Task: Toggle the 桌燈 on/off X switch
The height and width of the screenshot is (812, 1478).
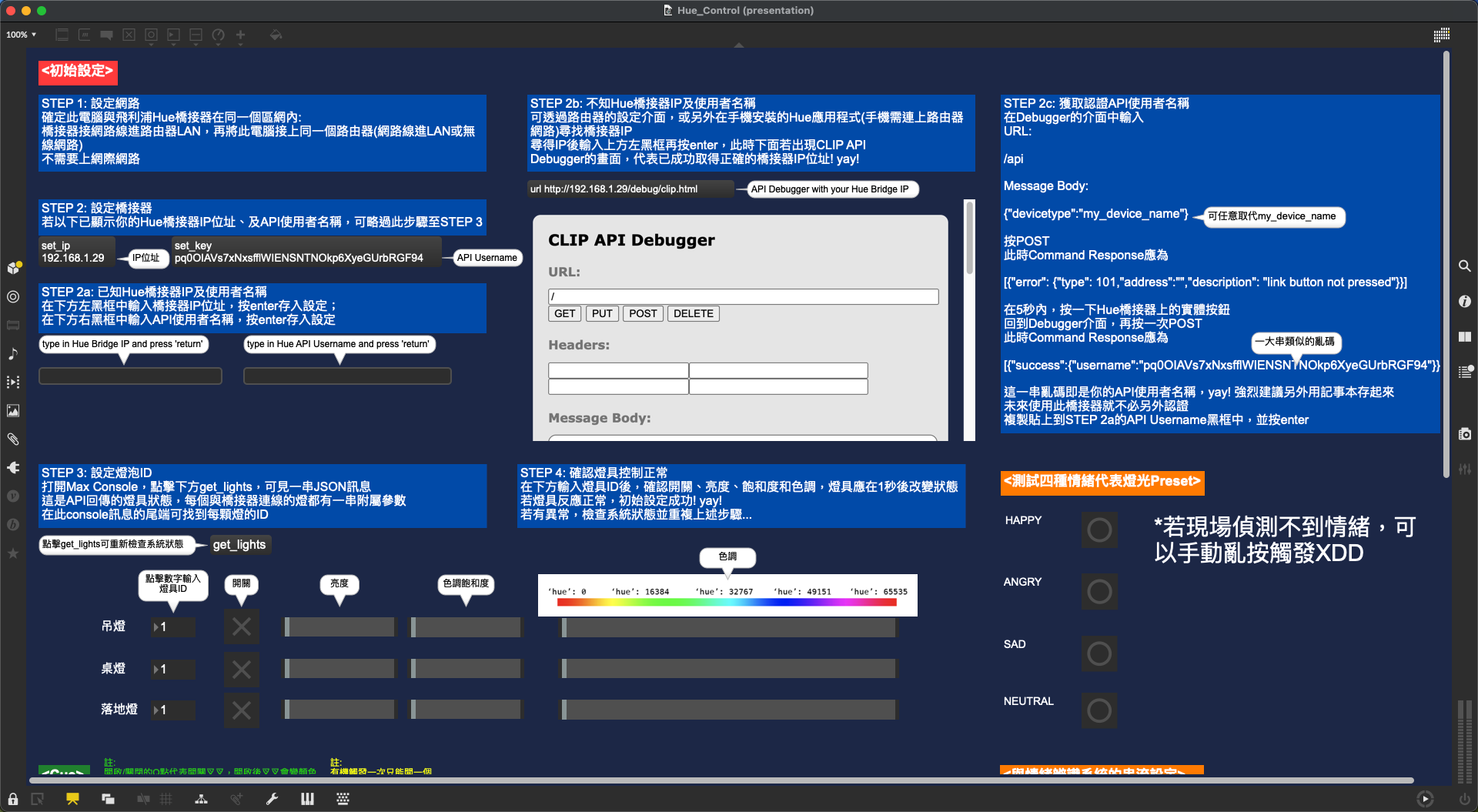Action: click(242, 669)
